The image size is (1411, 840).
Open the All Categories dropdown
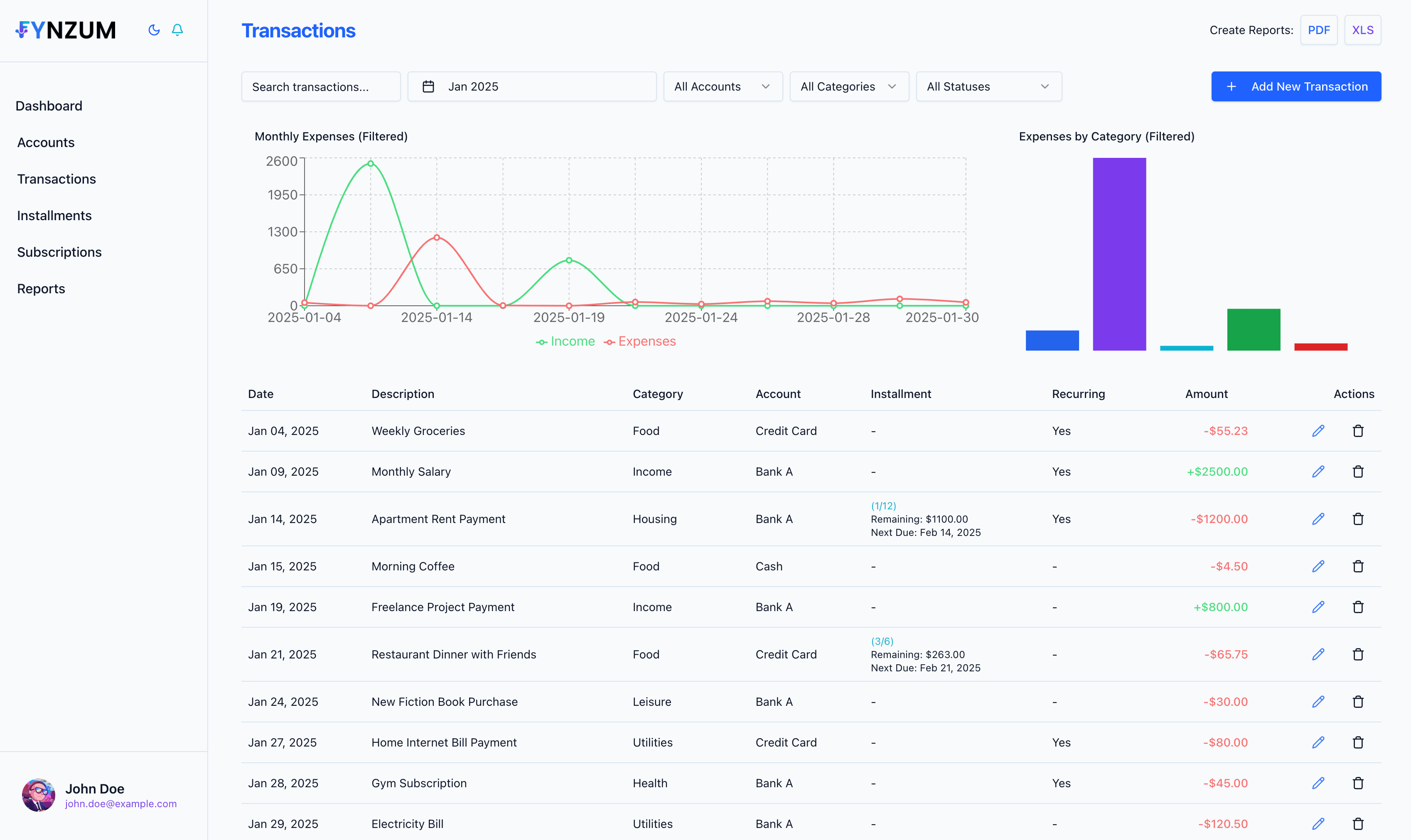point(848,86)
